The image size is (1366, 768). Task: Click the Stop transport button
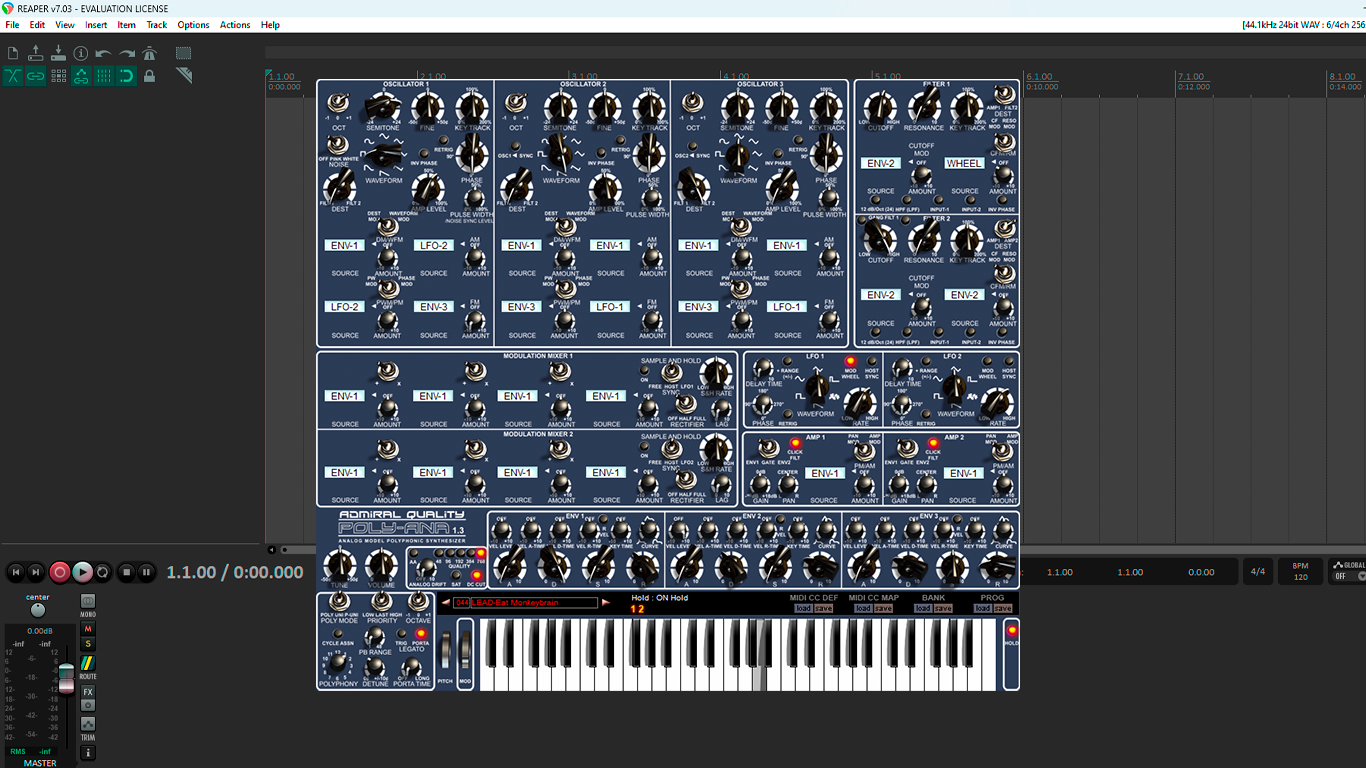(126, 572)
